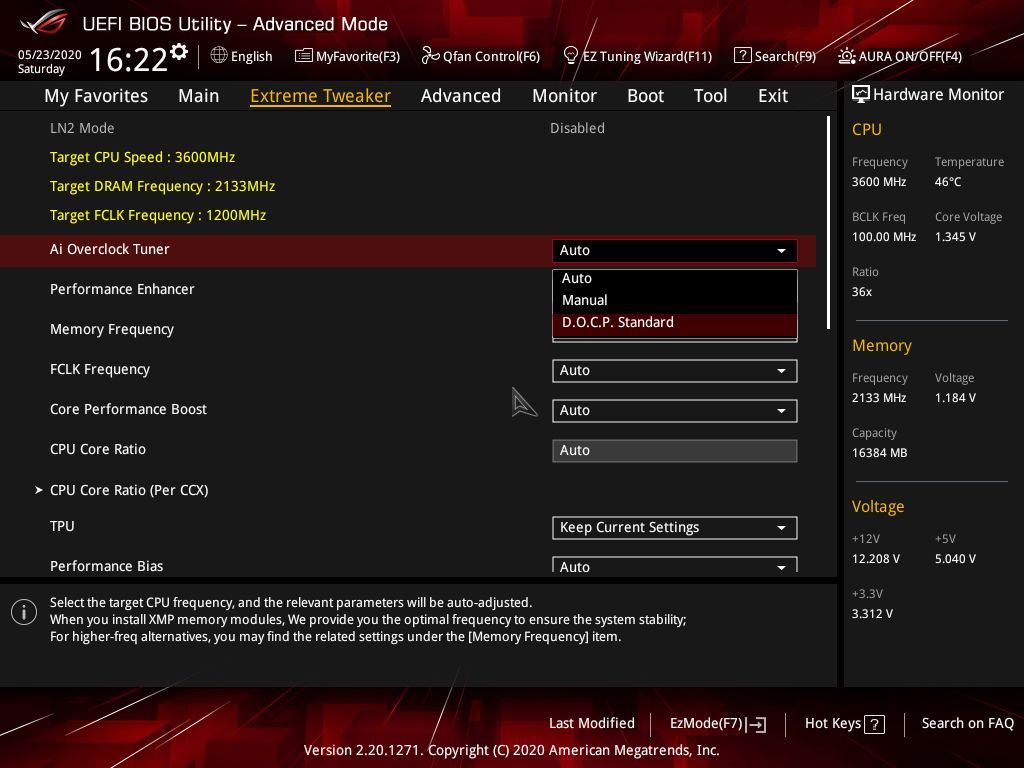
Task: Open the FCLK Frequency dropdown
Action: pos(675,370)
